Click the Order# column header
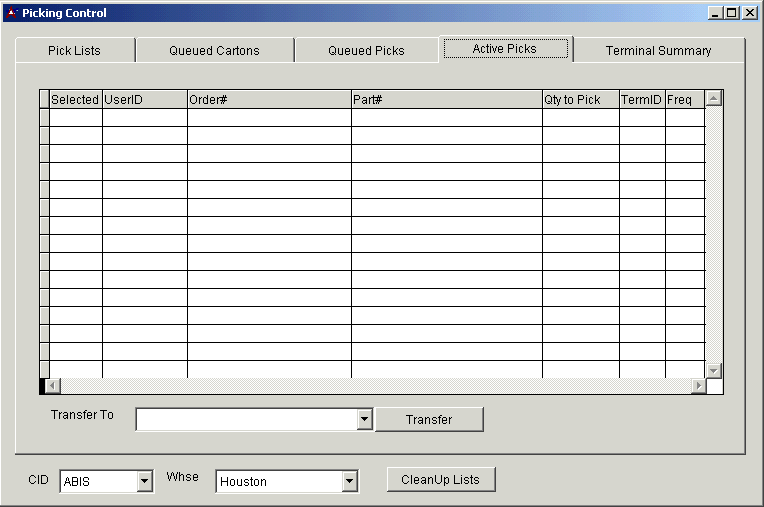Image resolution: width=764 pixels, height=507 pixels. [268, 100]
